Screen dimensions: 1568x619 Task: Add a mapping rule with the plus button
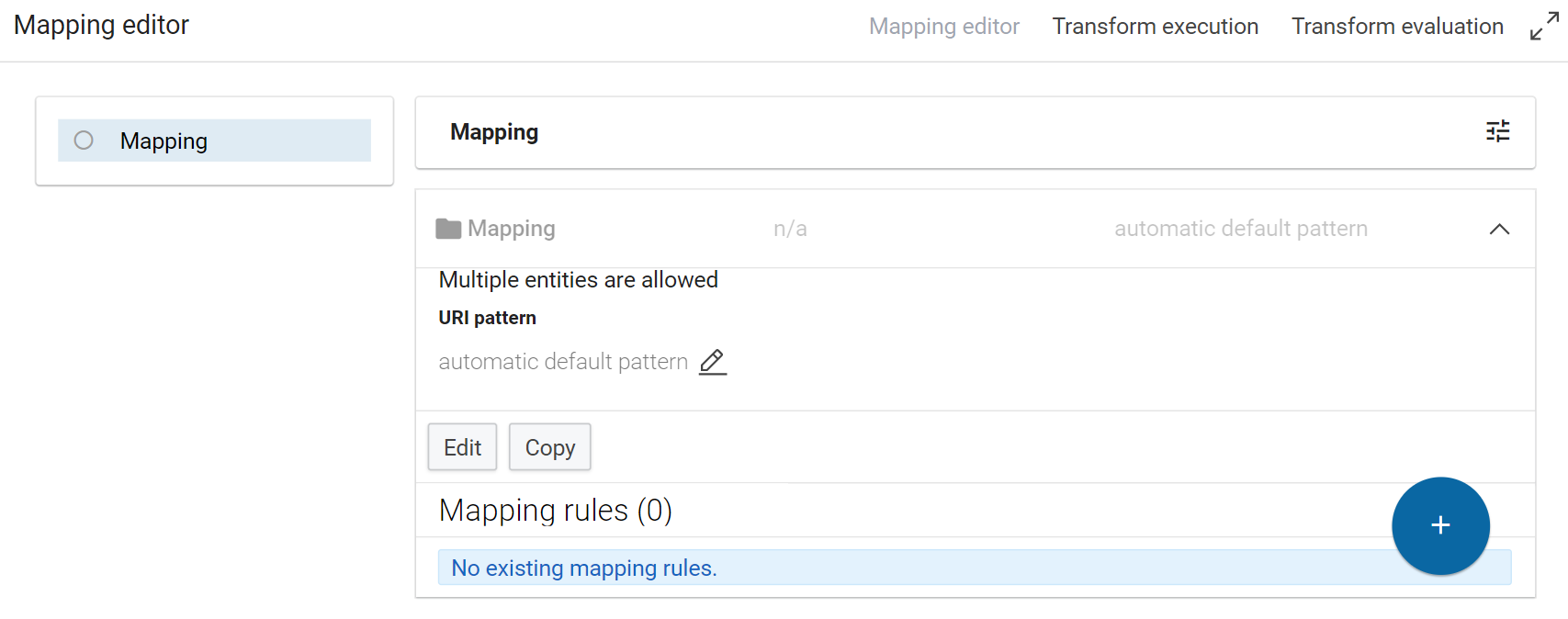point(1439,525)
